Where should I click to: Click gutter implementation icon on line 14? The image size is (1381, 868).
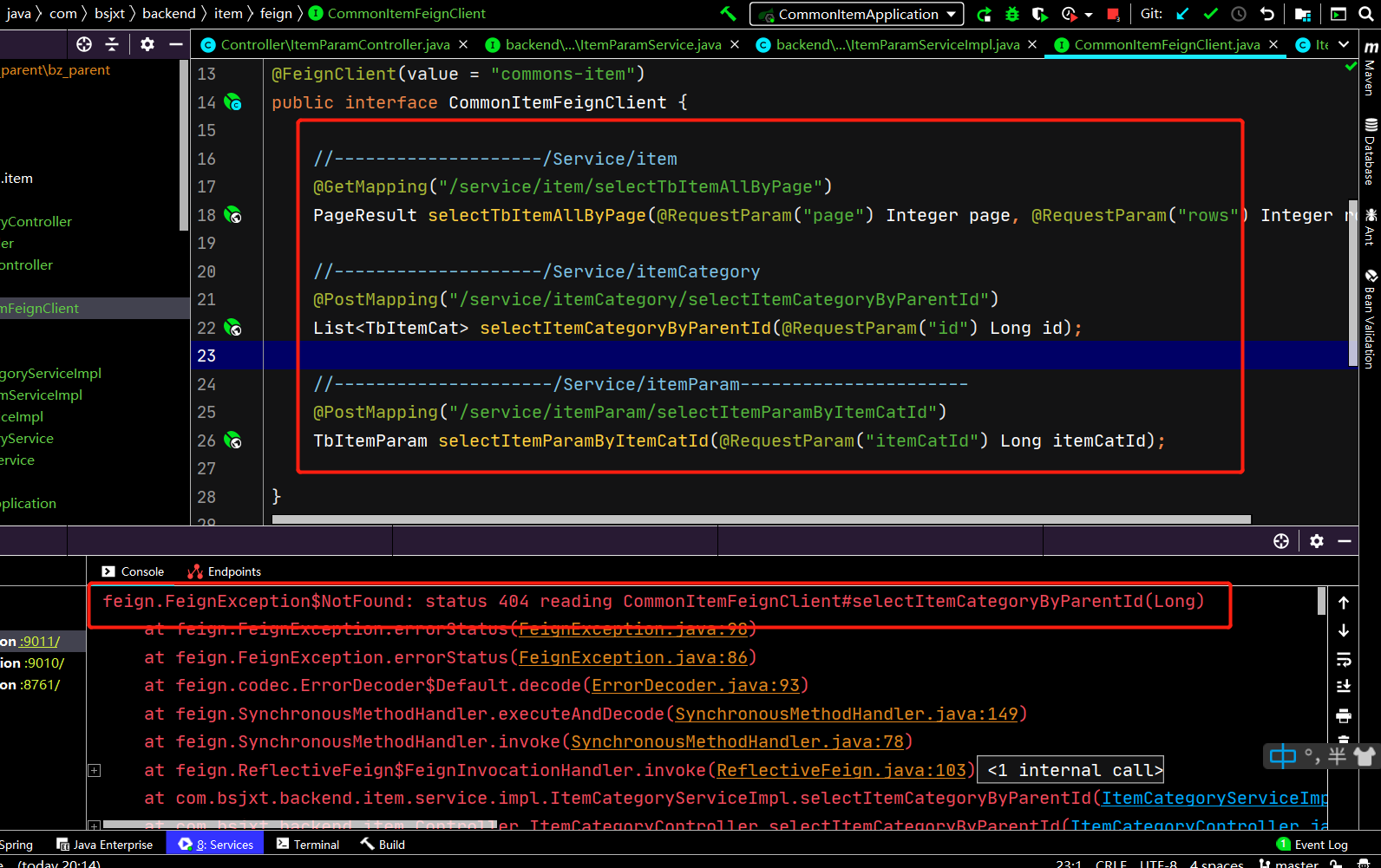pos(233,102)
